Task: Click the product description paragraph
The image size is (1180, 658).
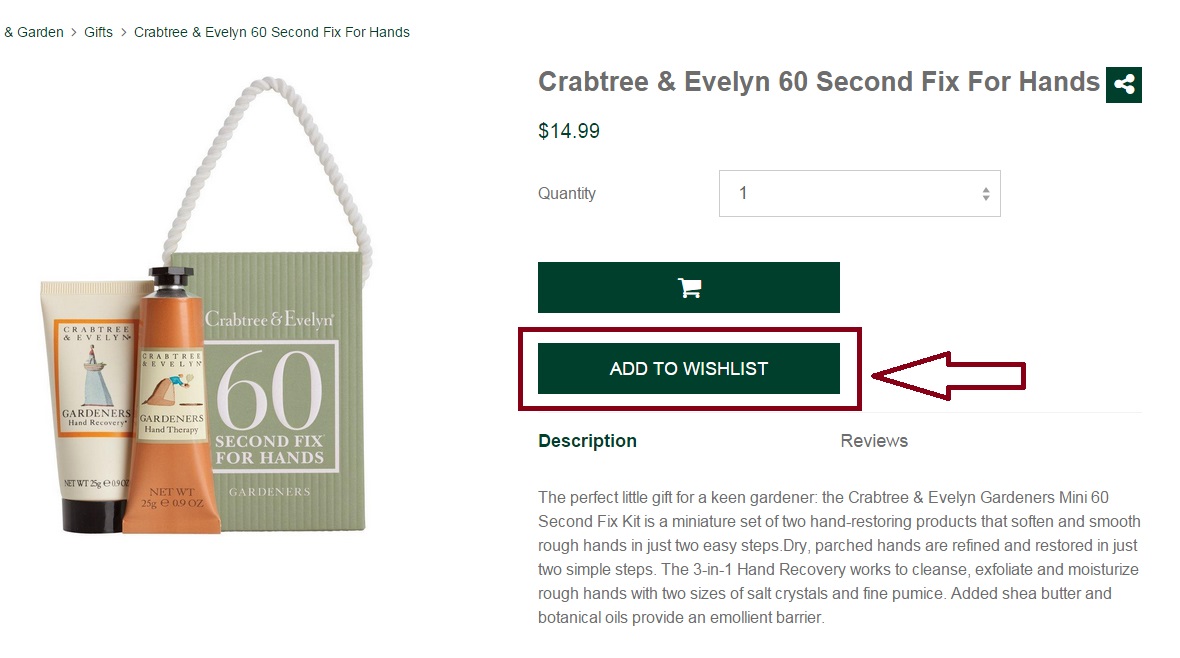Action: (x=838, y=557)
